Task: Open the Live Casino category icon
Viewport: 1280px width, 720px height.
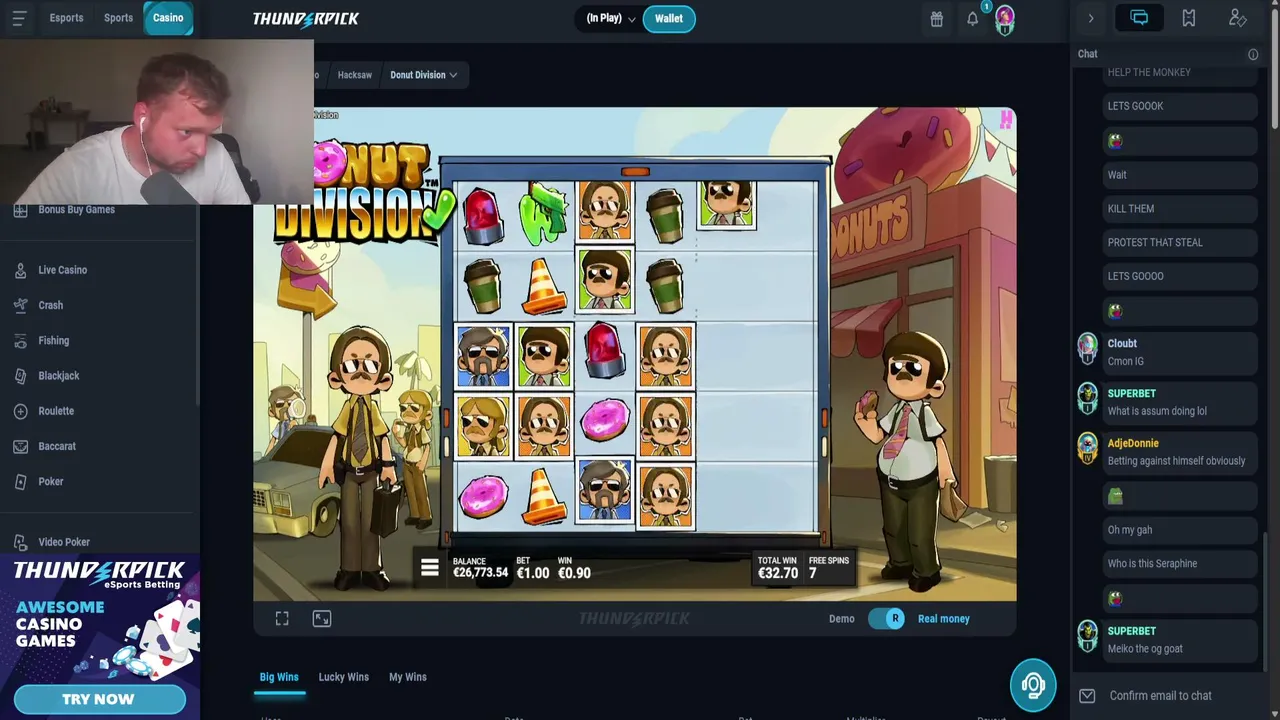Action: (x=20, y=270)
